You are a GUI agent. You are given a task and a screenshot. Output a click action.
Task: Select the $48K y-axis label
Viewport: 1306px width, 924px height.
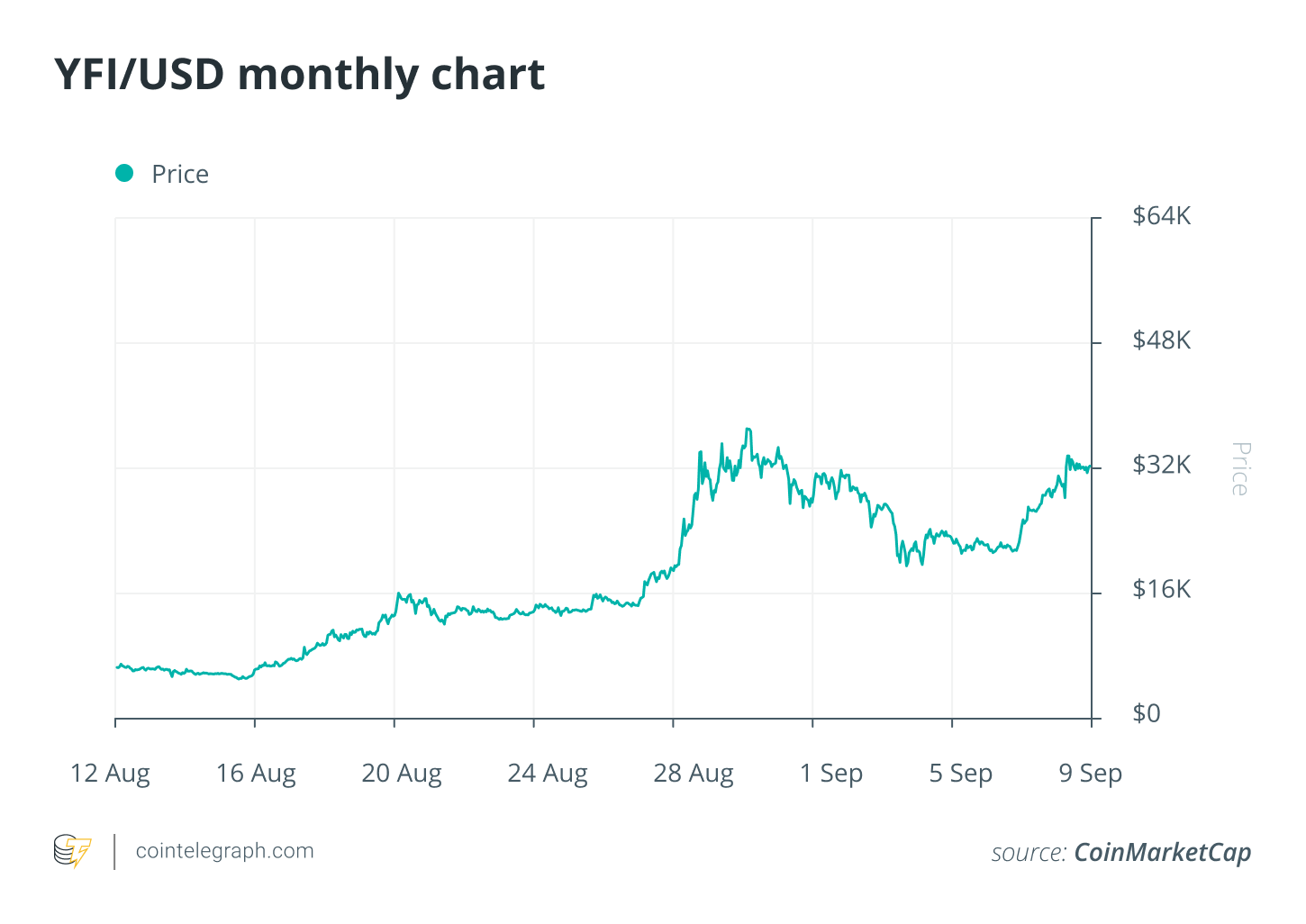pyautogui.click(x=1161, y=340)
